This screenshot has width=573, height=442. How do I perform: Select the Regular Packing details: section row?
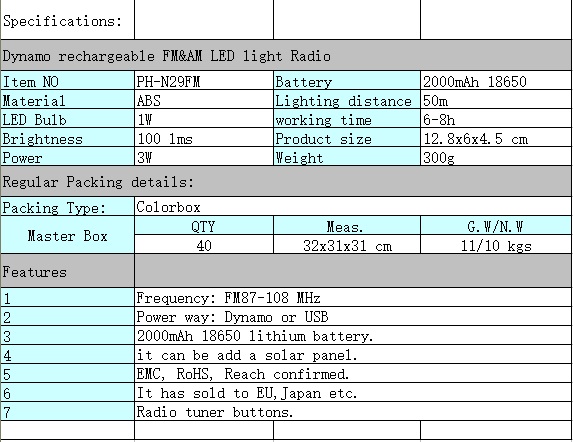[286, 181]
